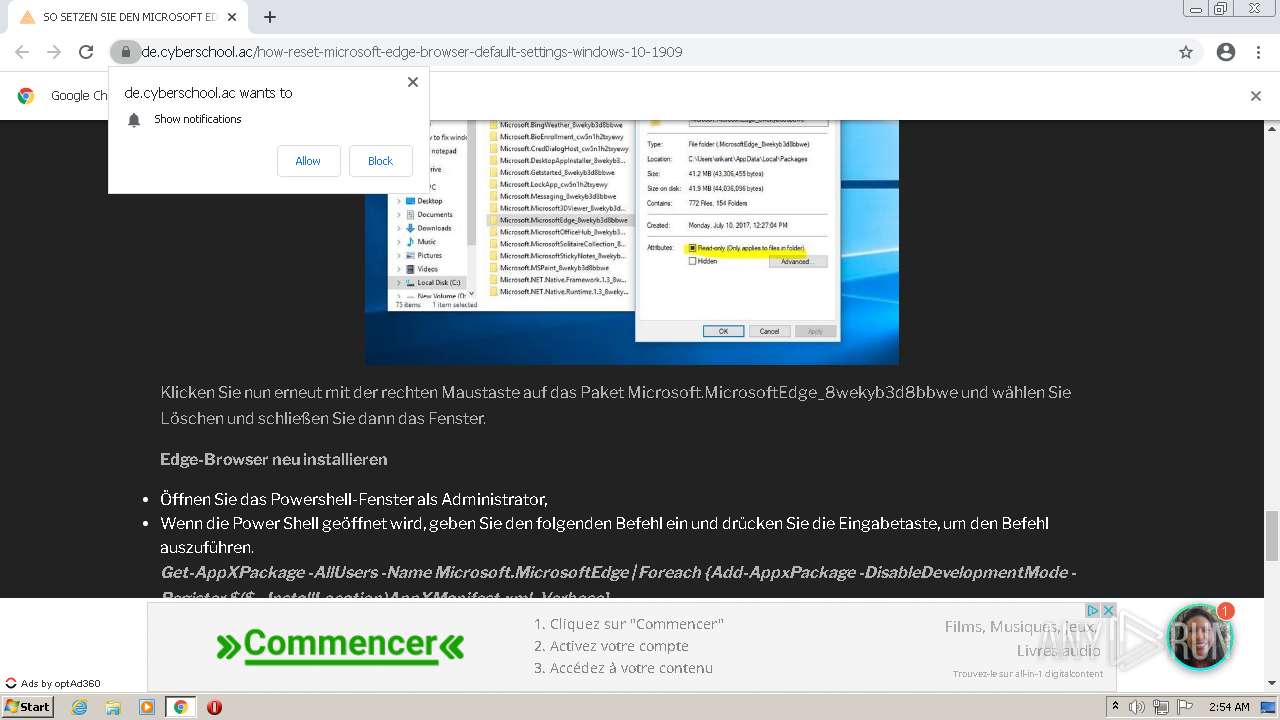The image size is (1280, 720).
Task: Open Windows Explorer folder from taskbar
Action: pyautogui.click(x=113, y=707)
